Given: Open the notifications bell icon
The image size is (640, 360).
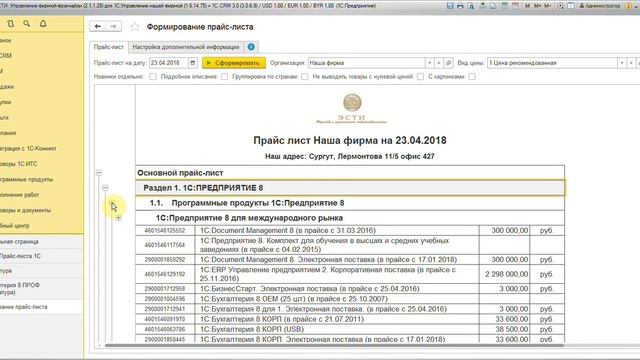Looking at the screenshot, I should pyautogui.click(x=43, y=24).
